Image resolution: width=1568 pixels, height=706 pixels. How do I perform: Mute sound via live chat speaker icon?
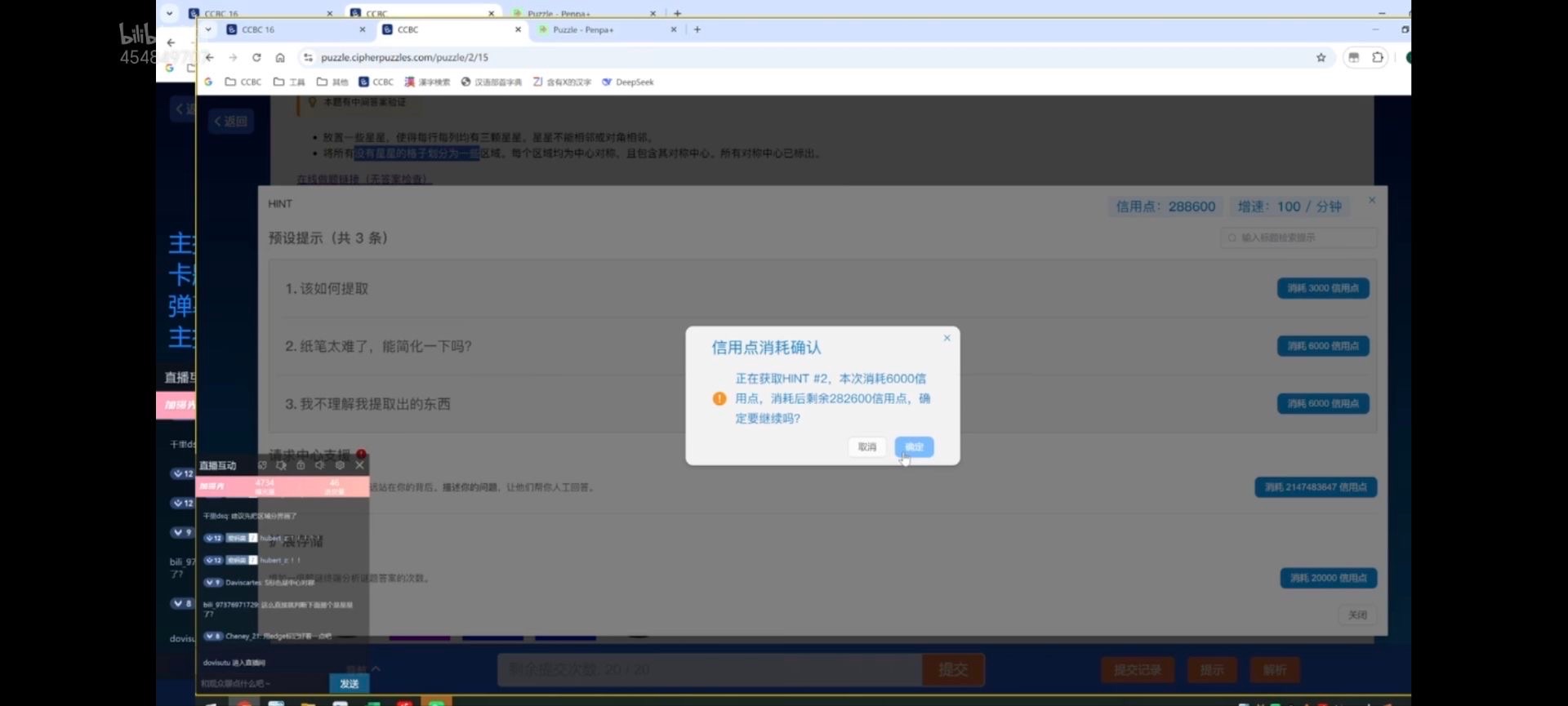(320, 465)
